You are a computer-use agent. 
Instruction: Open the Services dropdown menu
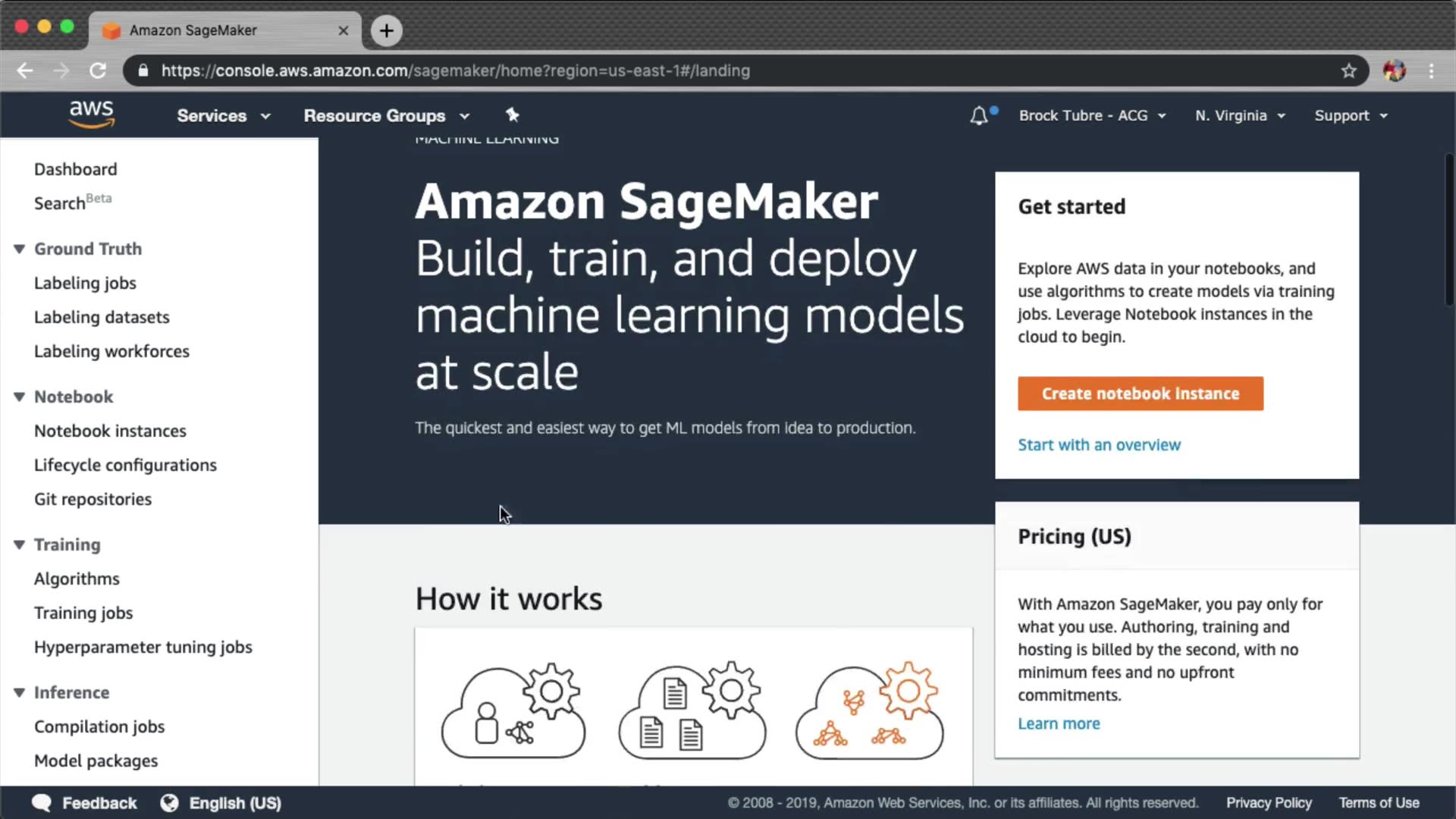click(223, 116)
